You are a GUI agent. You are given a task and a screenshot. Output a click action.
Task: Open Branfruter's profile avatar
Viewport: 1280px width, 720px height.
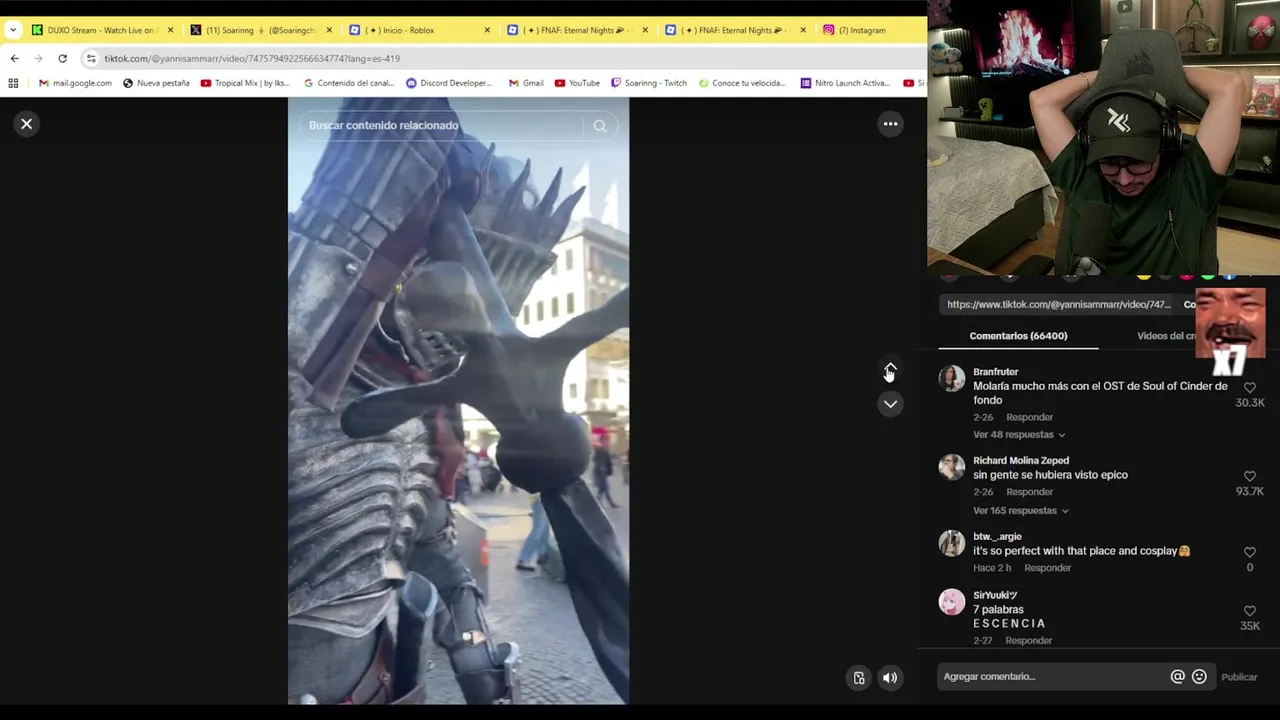pyautogui.click(x=952, y=378)
